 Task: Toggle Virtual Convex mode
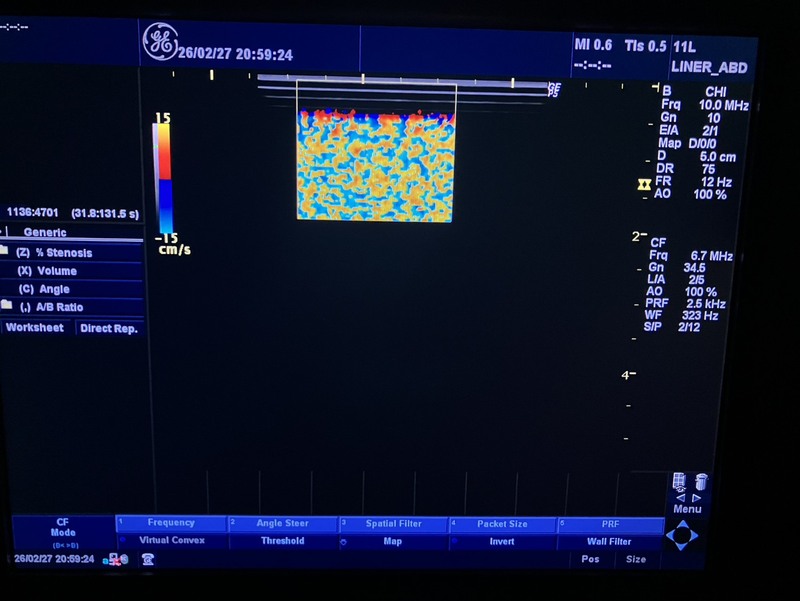[x=172, y=541]
